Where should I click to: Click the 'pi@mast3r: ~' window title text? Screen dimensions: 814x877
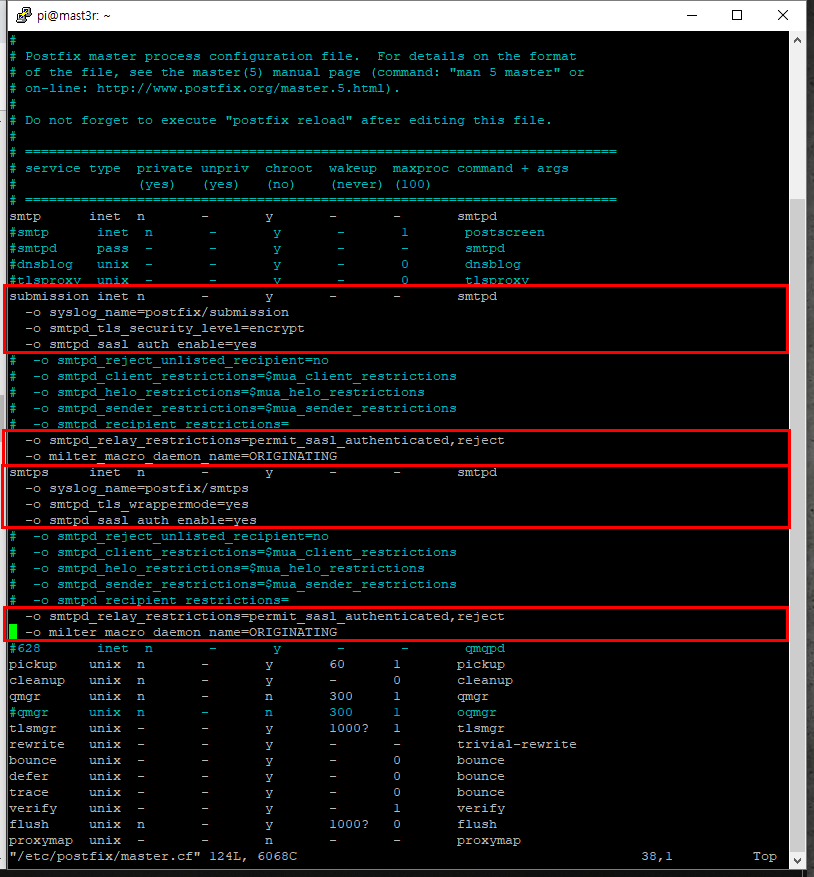pos(74,16)
